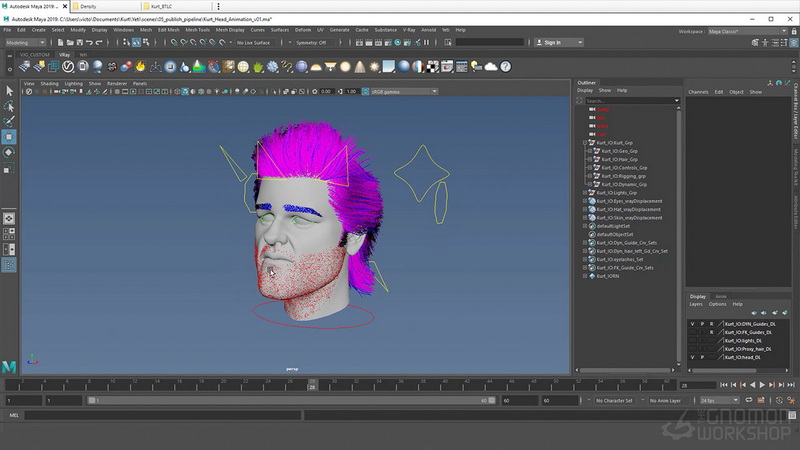Click the Outliner vertical scrollbar
The image size is (800, 450).
point(679,235)
